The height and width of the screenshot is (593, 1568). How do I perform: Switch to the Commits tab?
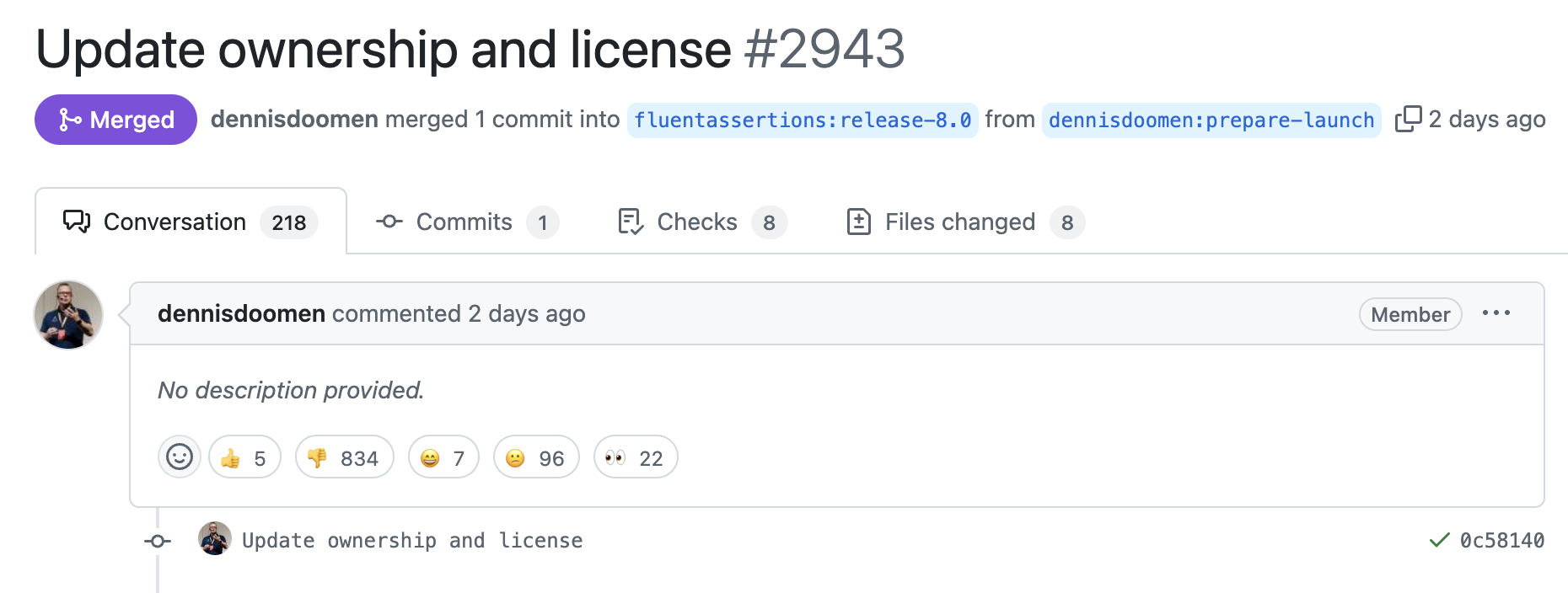tap(466, 222)
